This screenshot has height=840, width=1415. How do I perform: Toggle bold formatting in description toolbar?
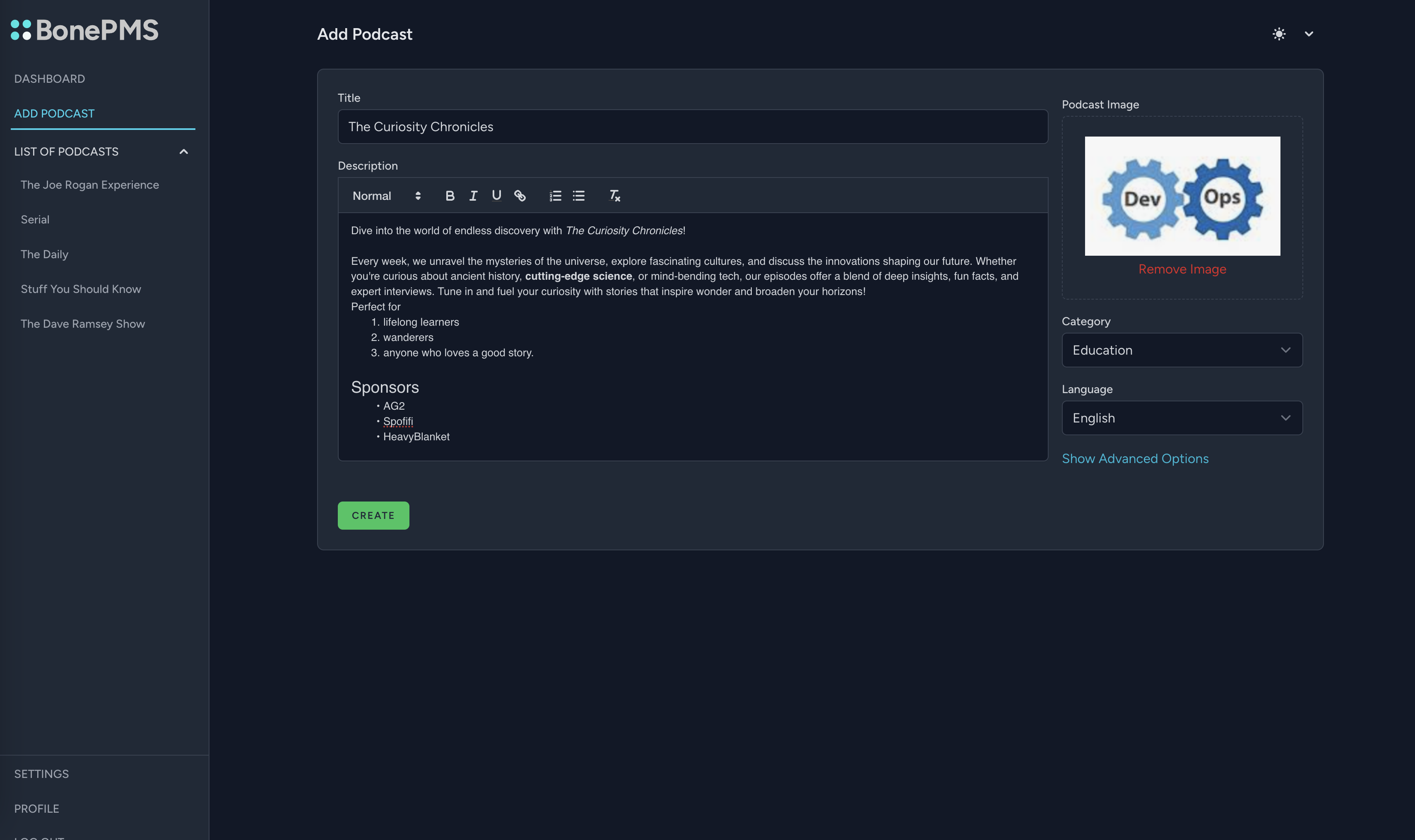click(x=450, y=196)
